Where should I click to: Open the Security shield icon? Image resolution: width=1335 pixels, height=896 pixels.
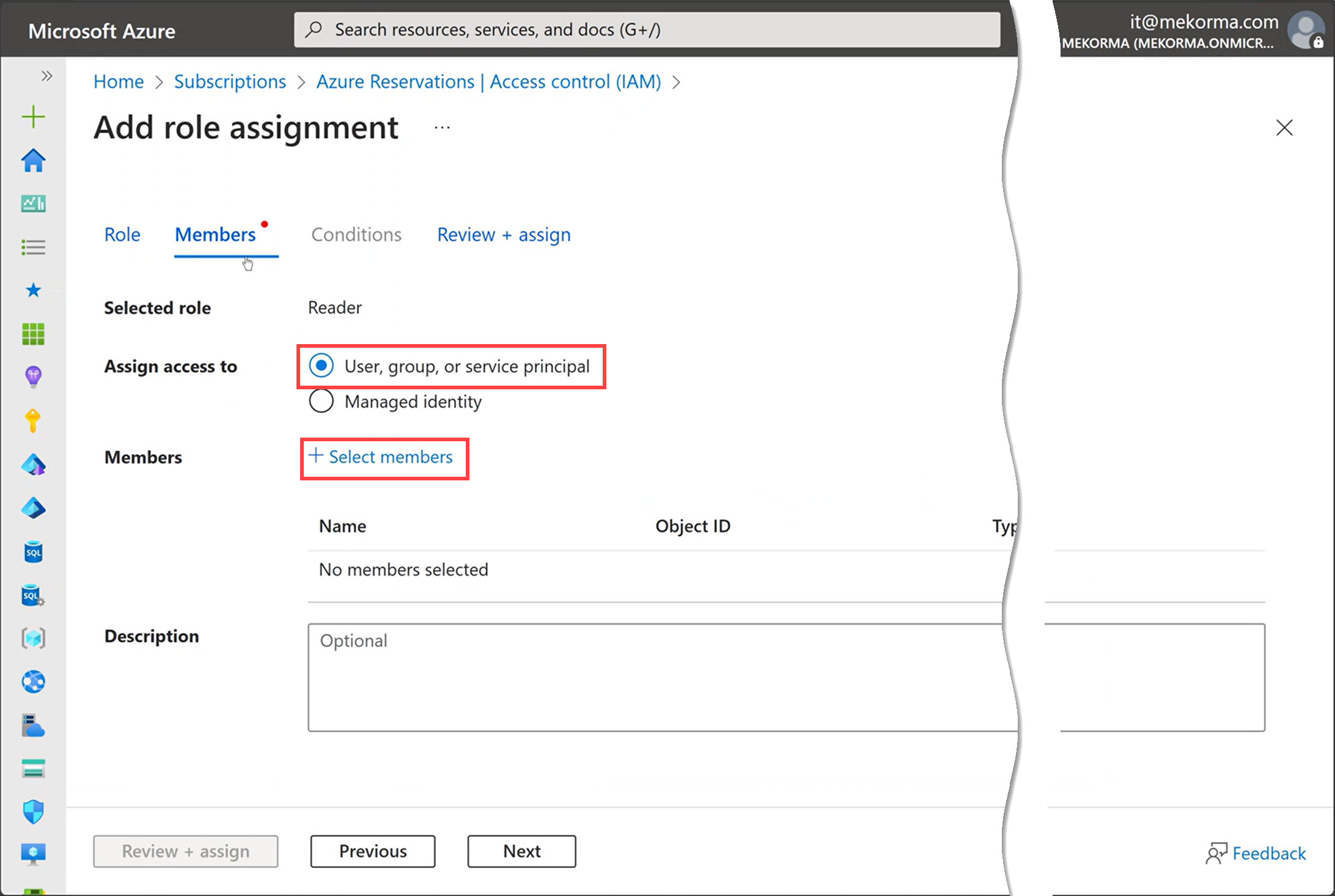point(33,812)
